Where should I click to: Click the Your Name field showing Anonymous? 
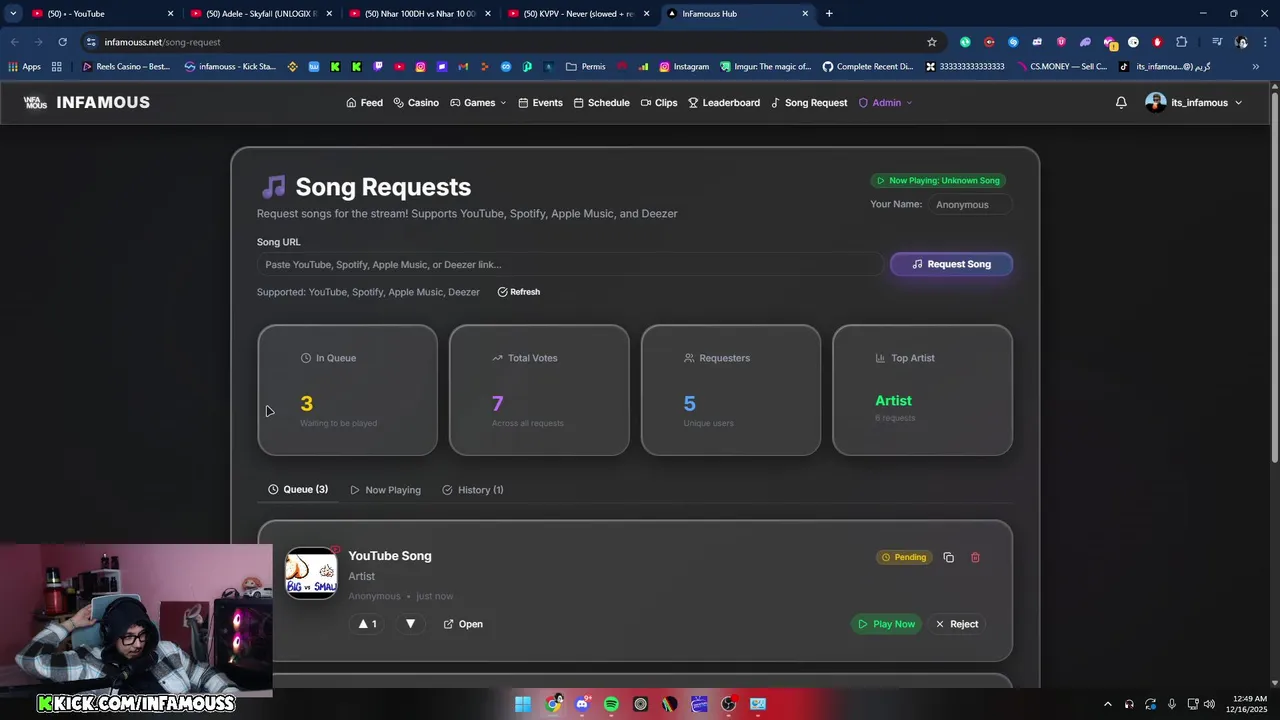click(x=969, y=205)
